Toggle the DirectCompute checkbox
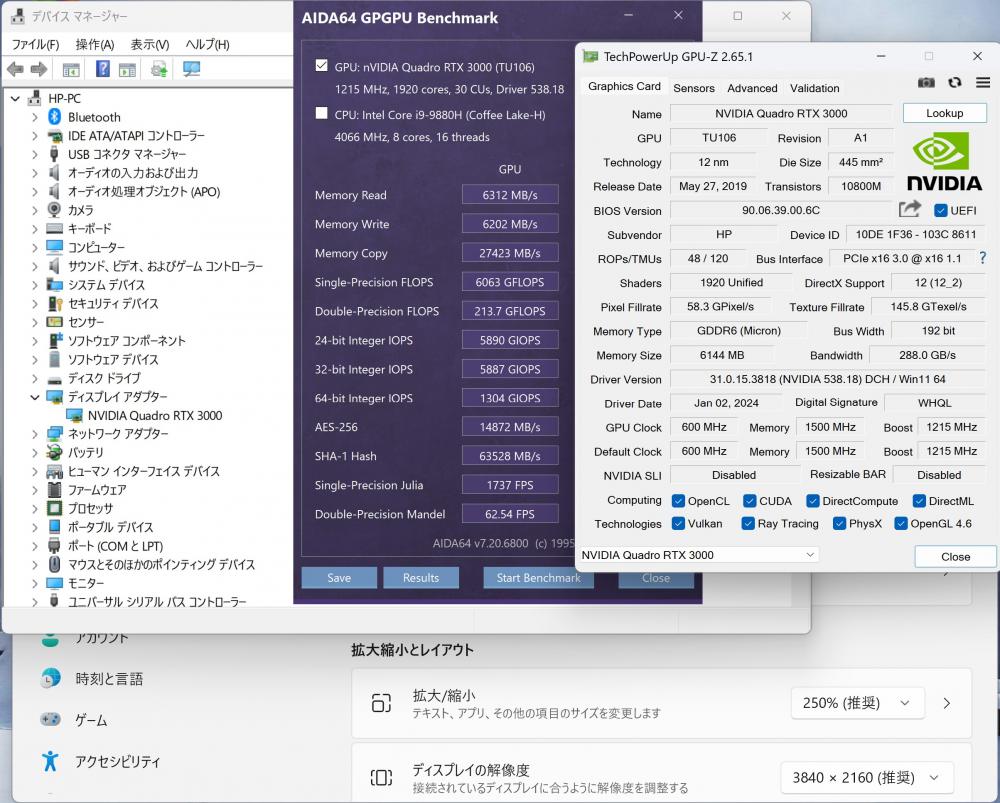The width and height of the screenshot is (1000, 803). click(x=812, y=501)
